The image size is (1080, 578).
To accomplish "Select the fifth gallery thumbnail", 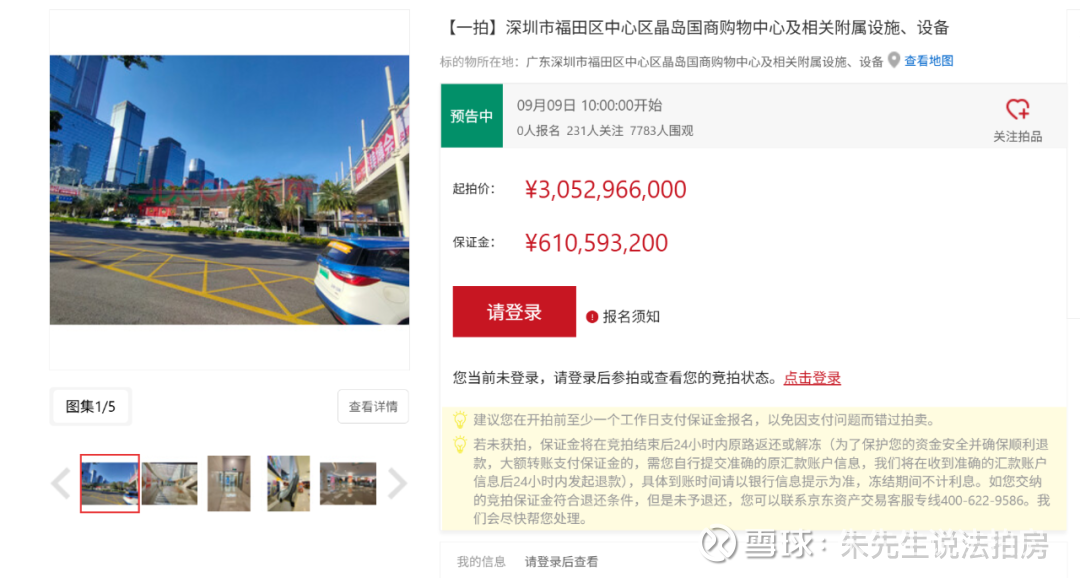I will (348, 484).
